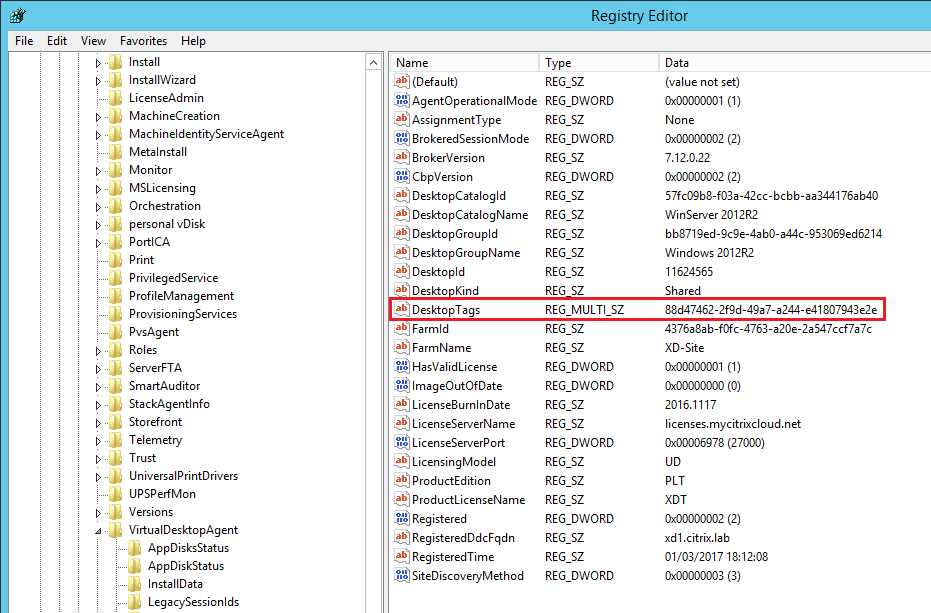Expand the Install key
The width and height of the screenshot is (931, 613).
(x=99, y=63)
